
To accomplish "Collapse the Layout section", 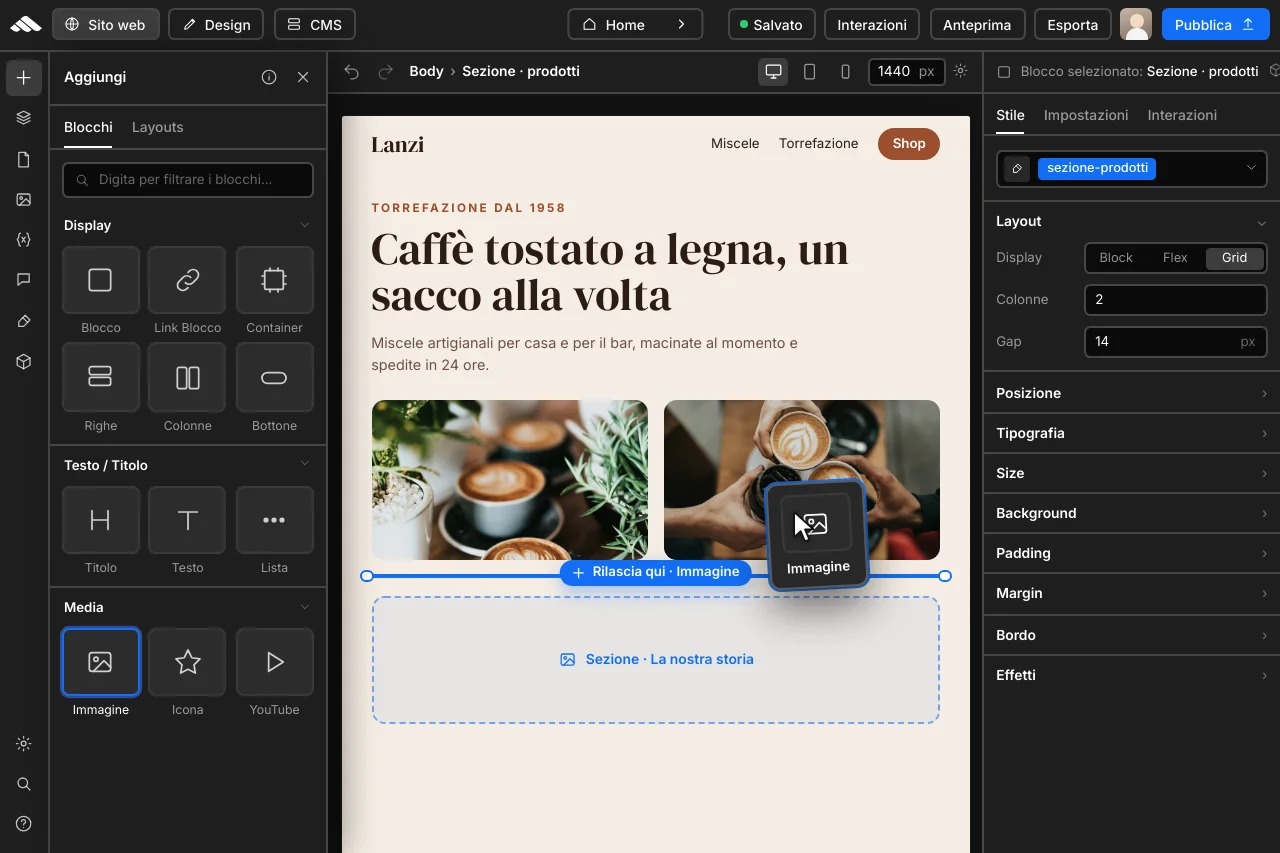I will [1262, 222].
